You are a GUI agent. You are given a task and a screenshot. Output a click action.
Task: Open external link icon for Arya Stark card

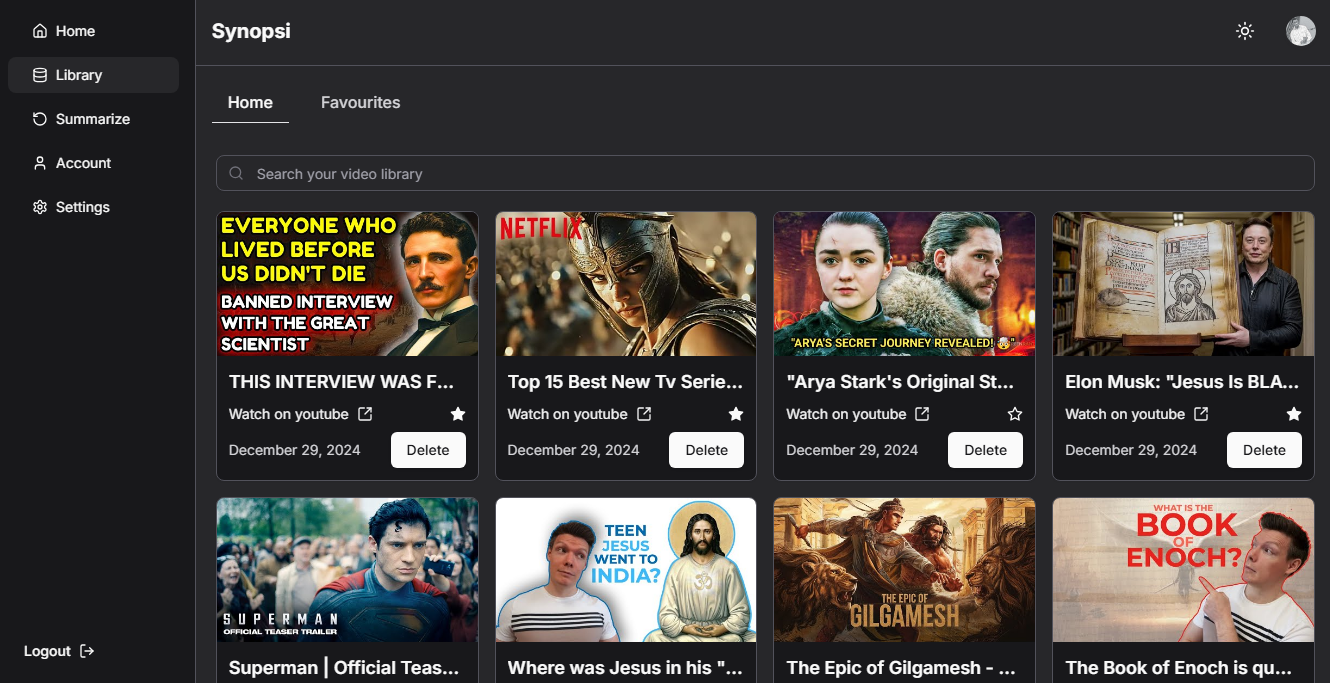click(923, 414)
